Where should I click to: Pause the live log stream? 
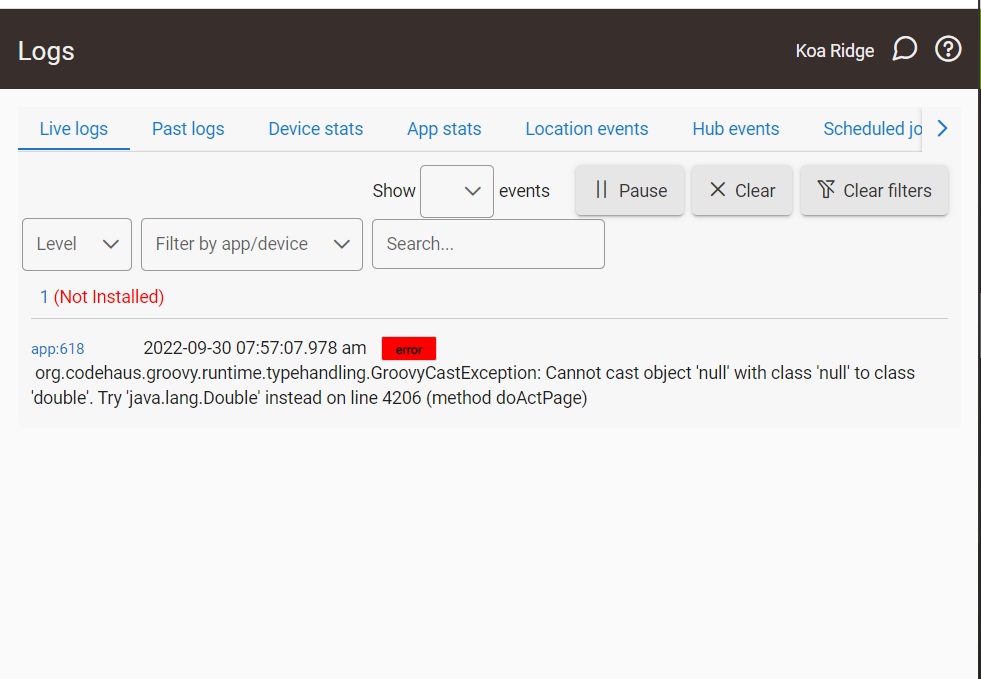tap(630, 190)
